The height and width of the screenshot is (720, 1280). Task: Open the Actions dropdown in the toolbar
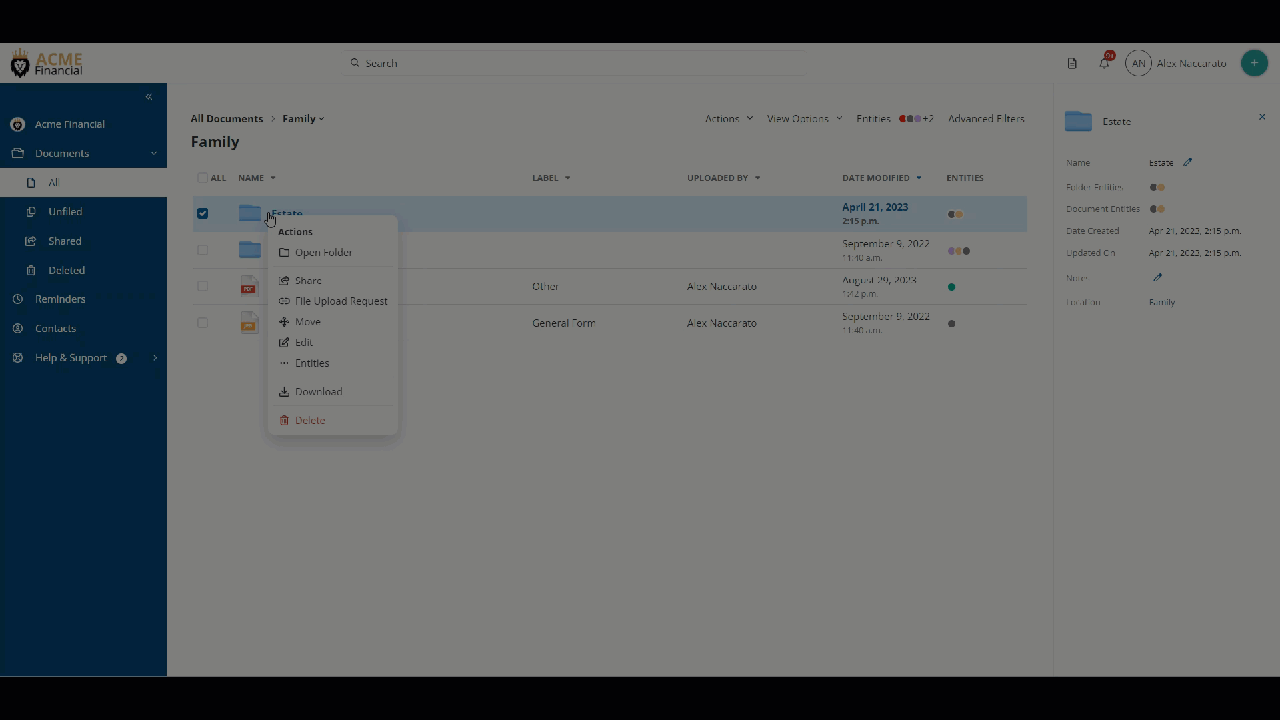(x=729, y=118)
